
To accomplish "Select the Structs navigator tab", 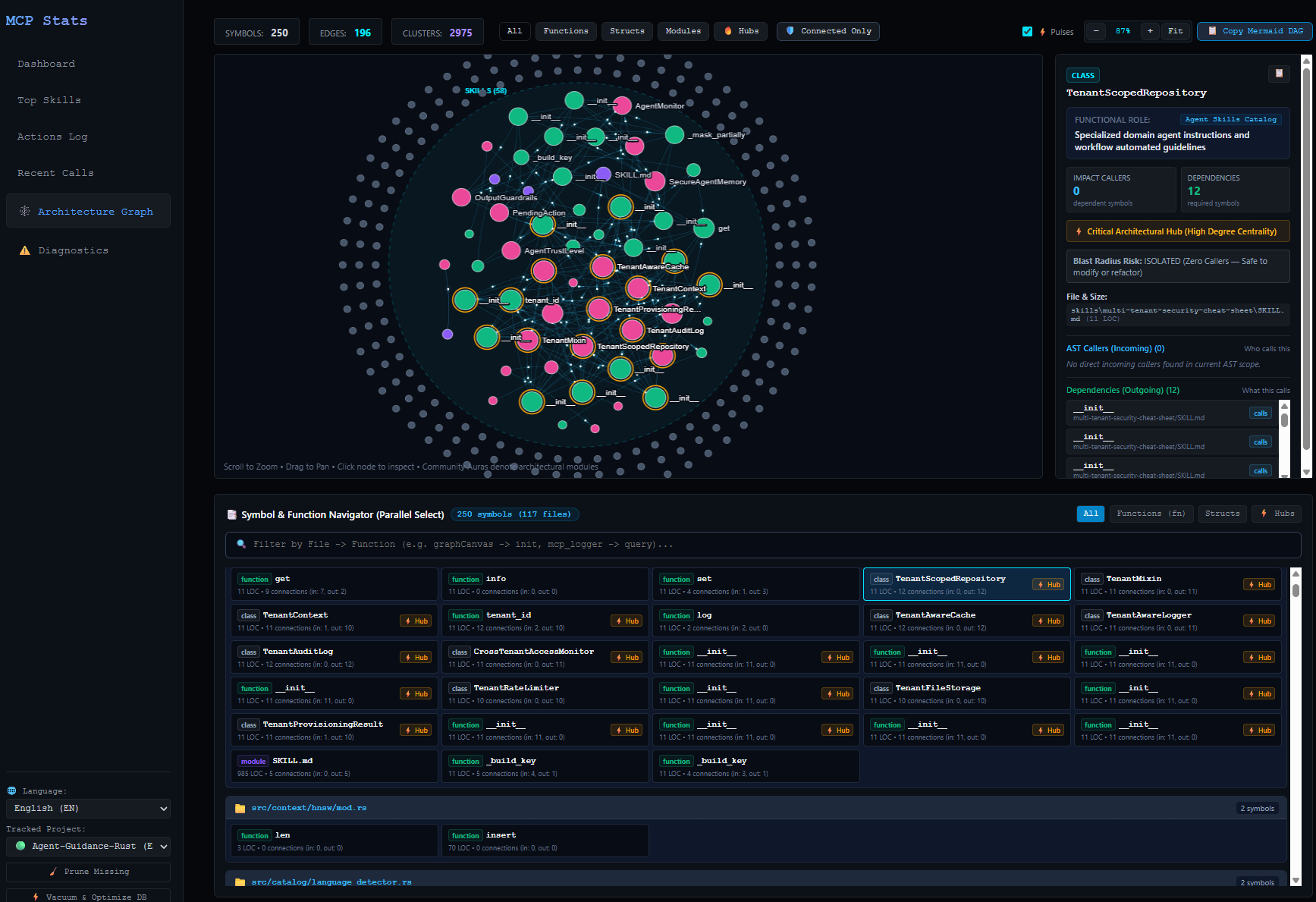I will tap(1223, 514).
